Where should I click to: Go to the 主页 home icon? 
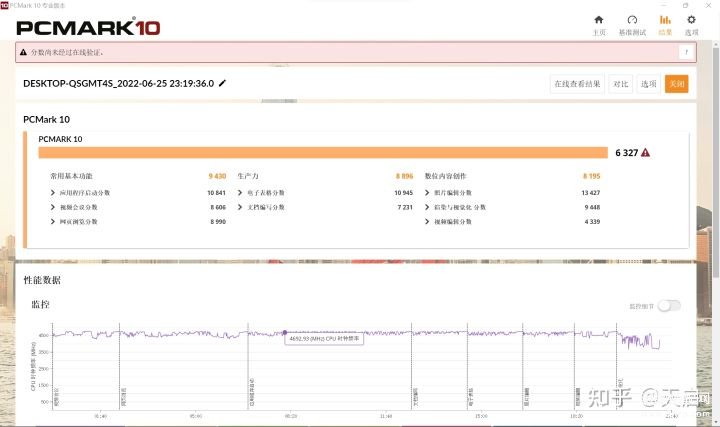598,20
